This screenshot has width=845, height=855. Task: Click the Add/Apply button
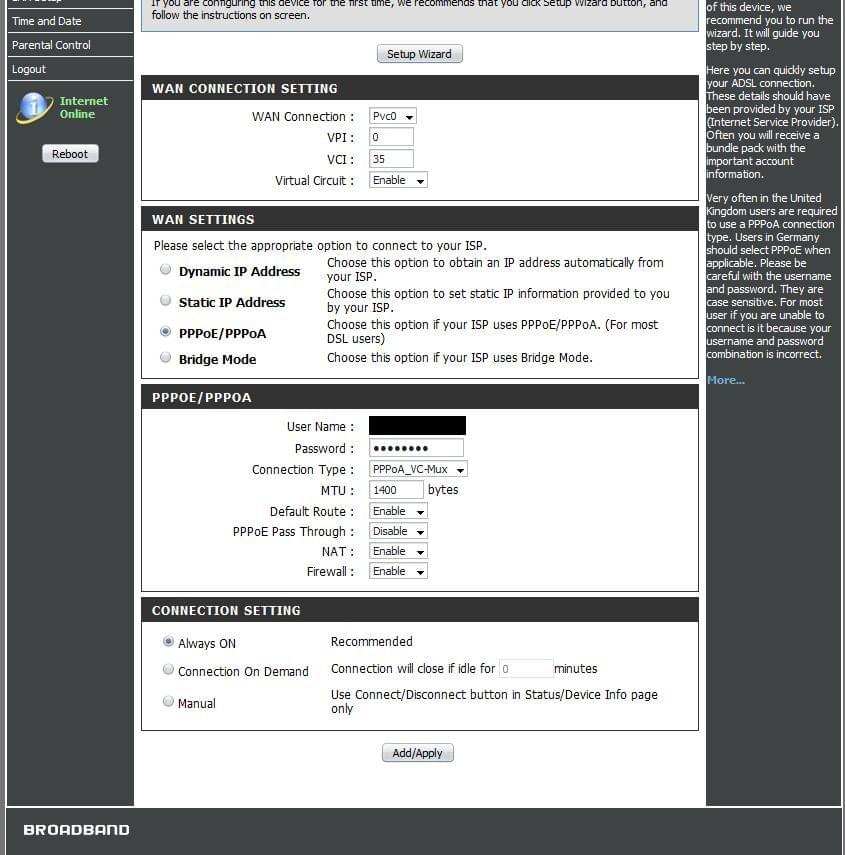coord(418,753)
